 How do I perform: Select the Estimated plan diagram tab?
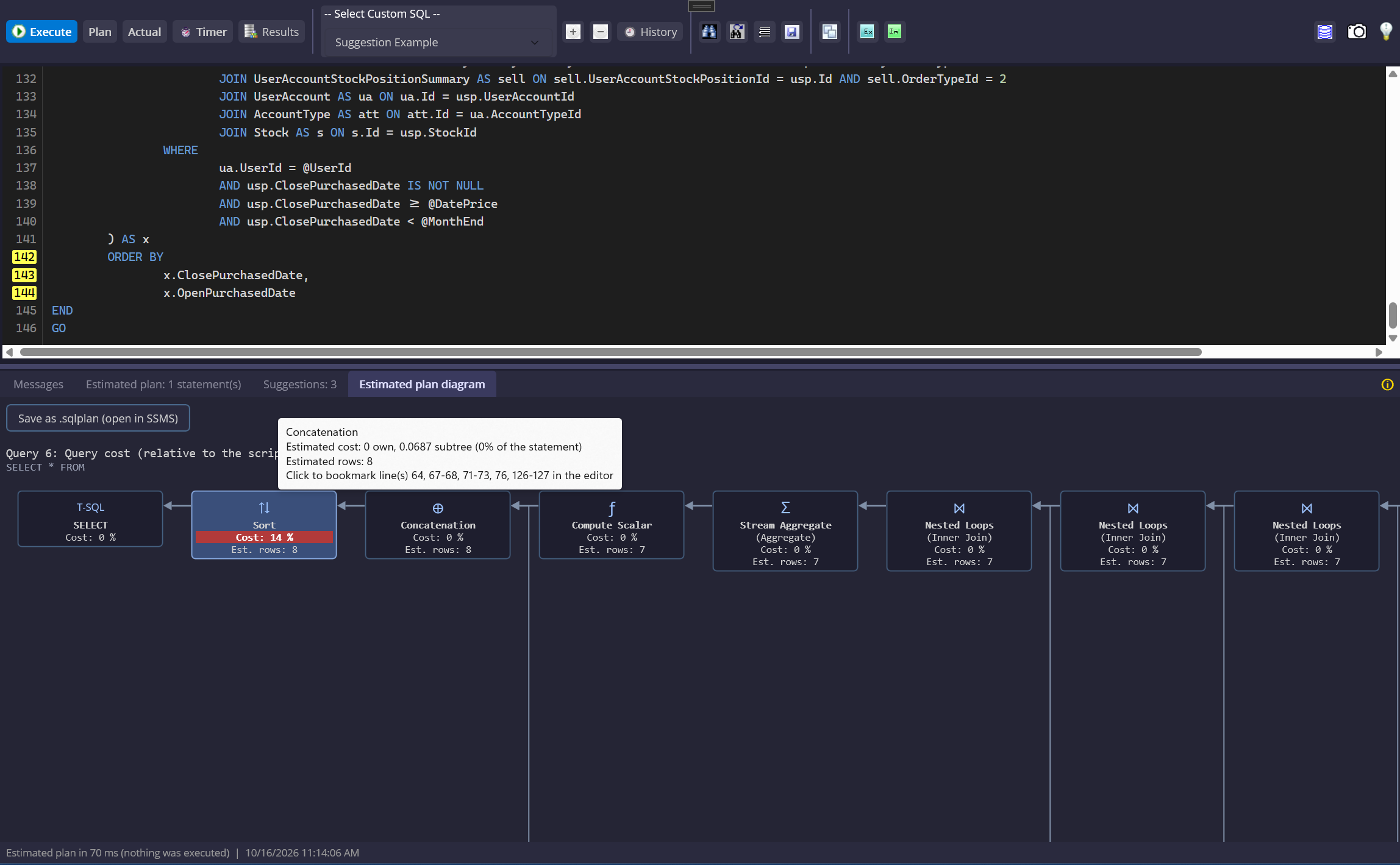(x=422, y=385)
